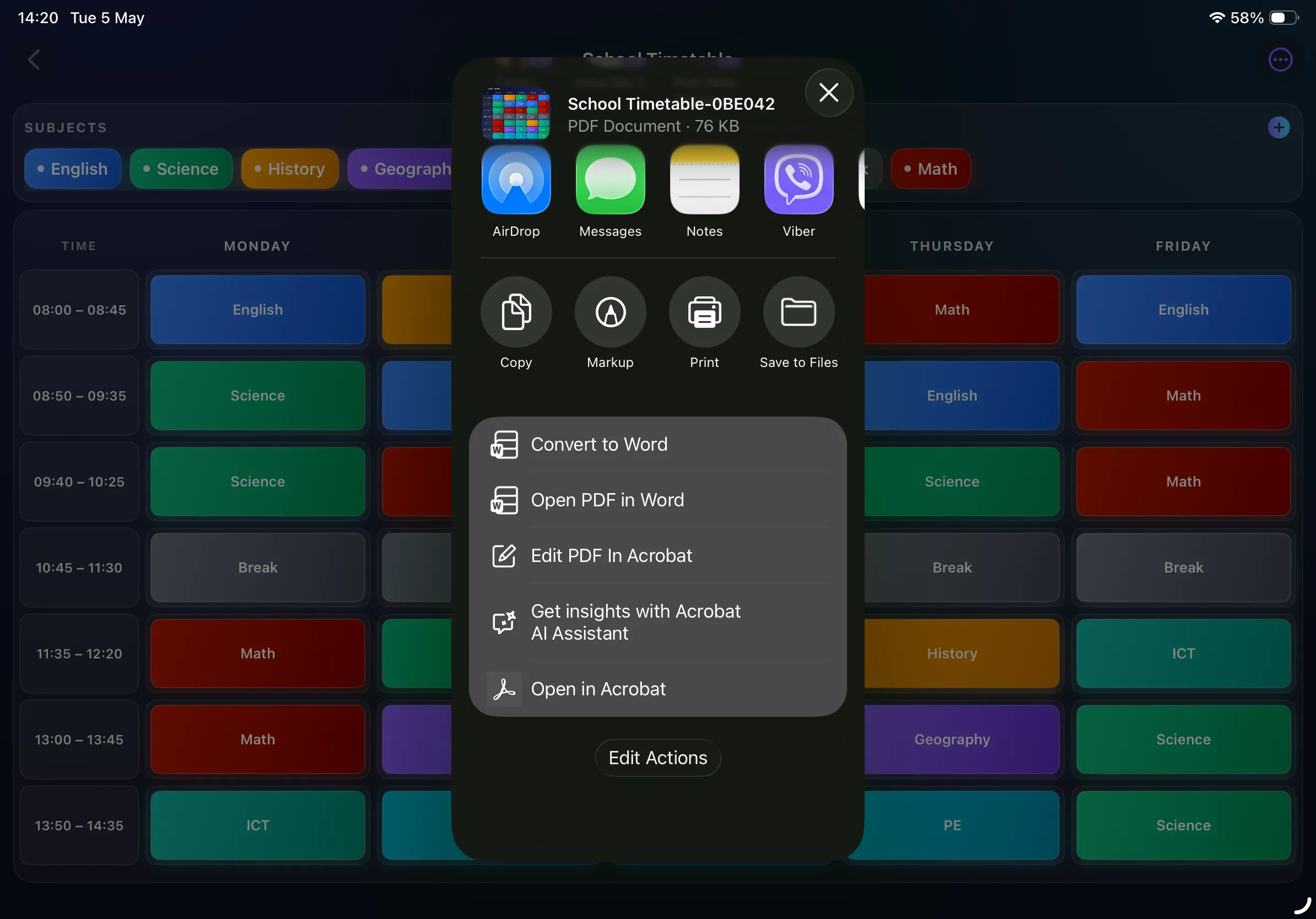The image size is (1316, 919).
Task: Go back with the chevron arrow
Action: [34, 60]
